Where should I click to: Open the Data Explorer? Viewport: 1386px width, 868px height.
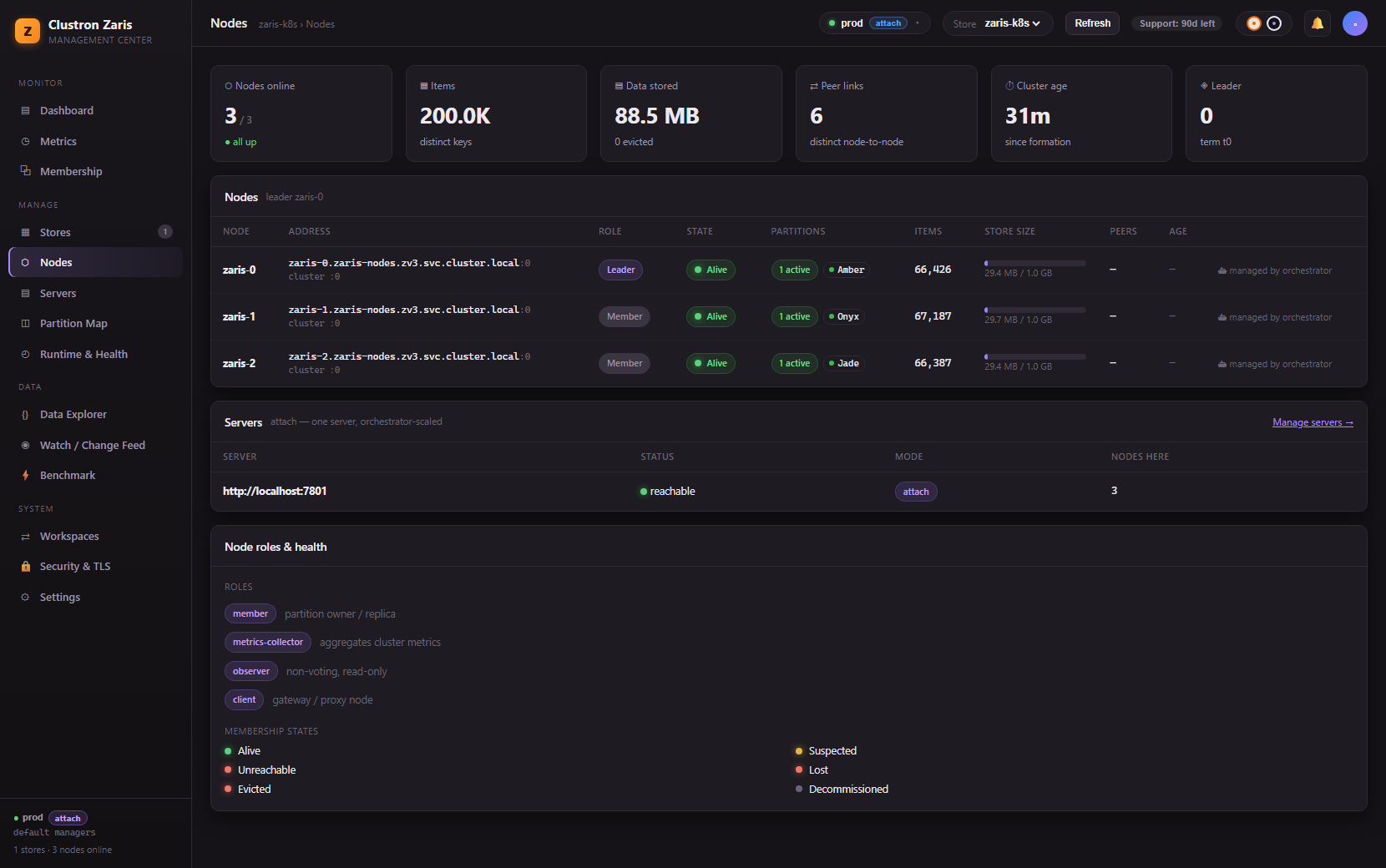[x=95, y=415]
